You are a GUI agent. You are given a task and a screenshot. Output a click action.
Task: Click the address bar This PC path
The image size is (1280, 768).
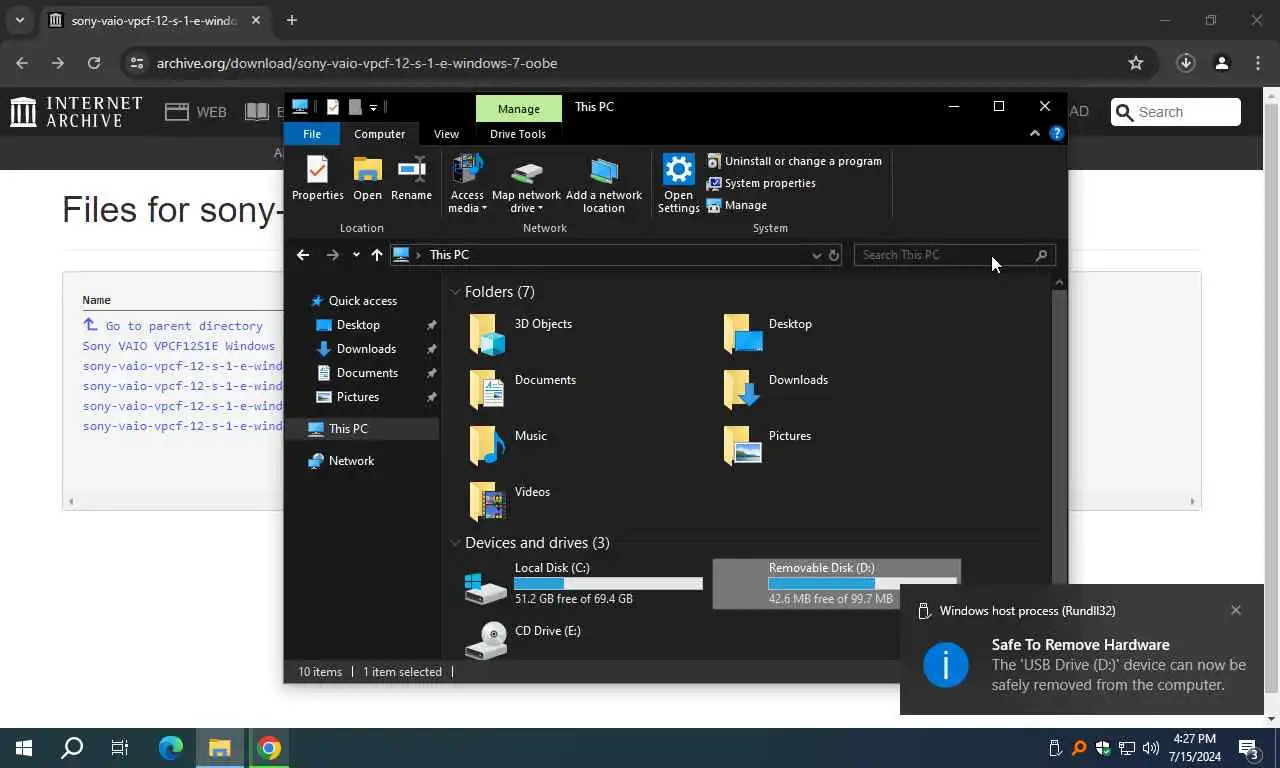click(449, 255)
